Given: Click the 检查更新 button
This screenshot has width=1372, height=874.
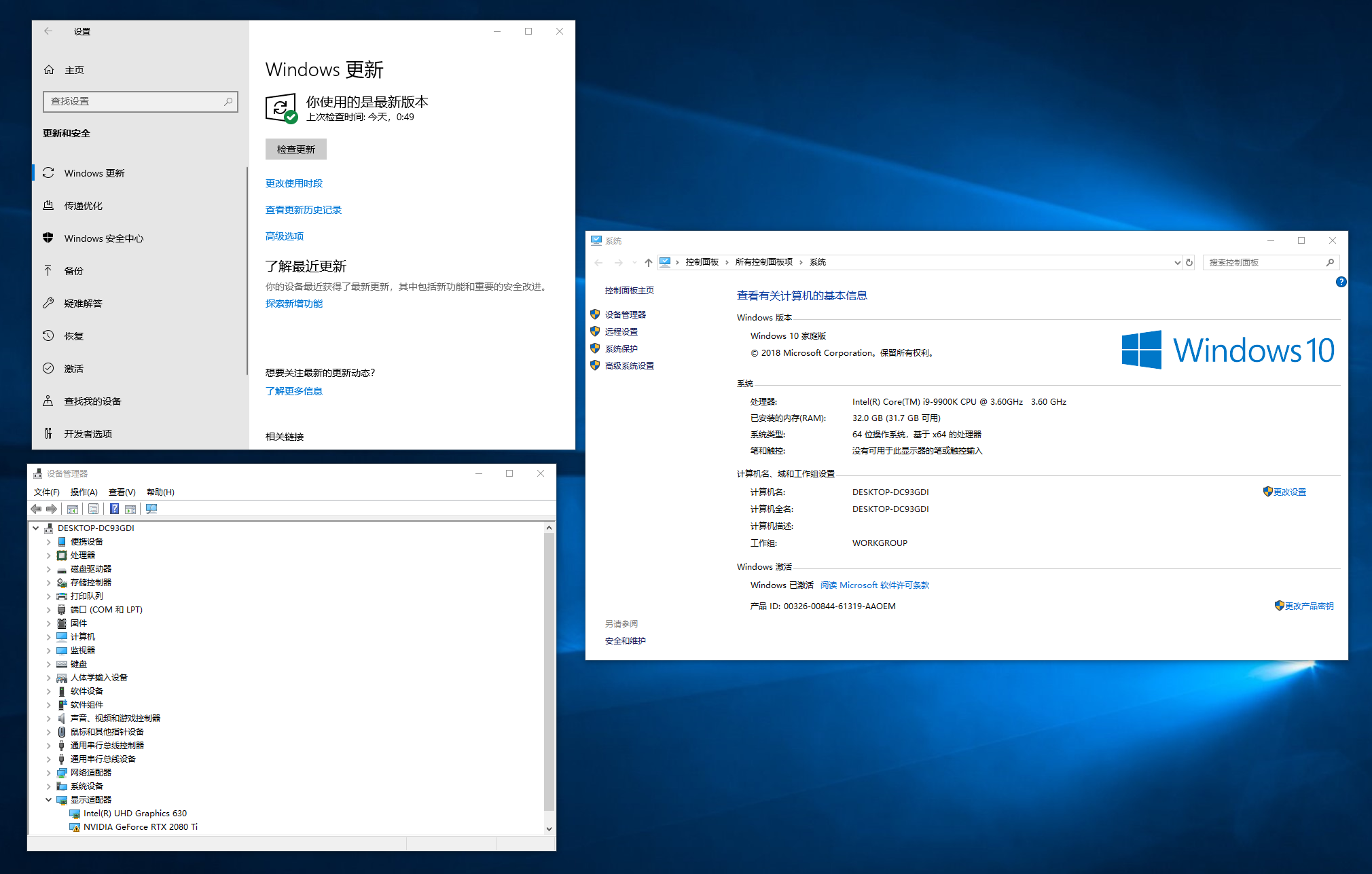Looking at the screenshot, I should pyautogui.click(x=296, y=149).
